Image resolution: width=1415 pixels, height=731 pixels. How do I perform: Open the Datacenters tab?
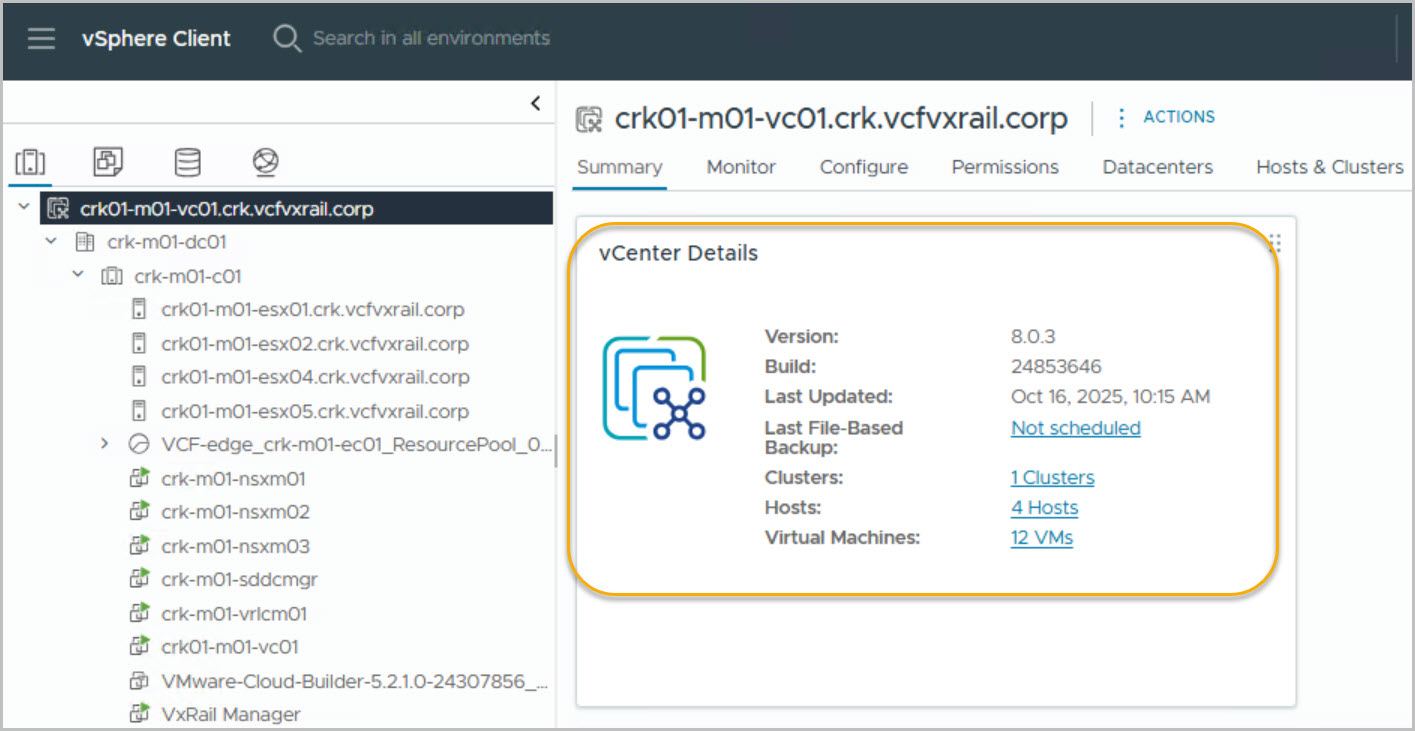[x=1158, y=168]
